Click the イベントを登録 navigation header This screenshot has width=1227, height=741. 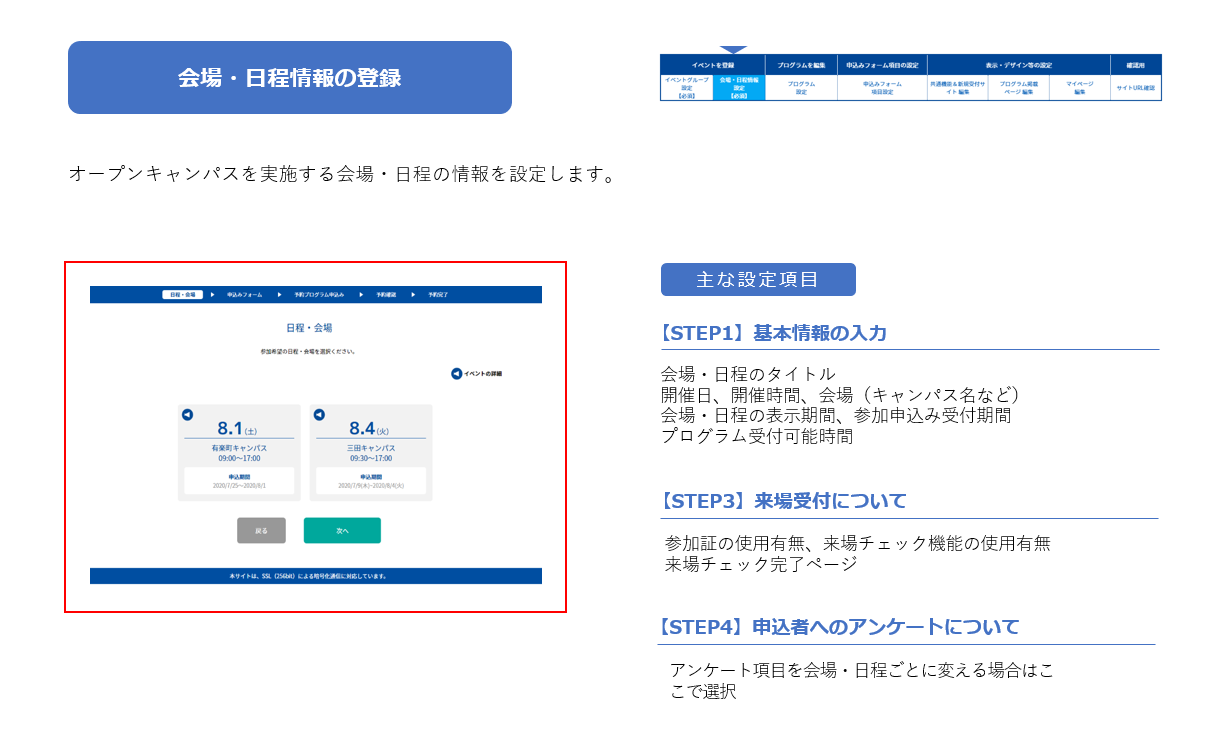pyautogui.click(x=713, y=64)
